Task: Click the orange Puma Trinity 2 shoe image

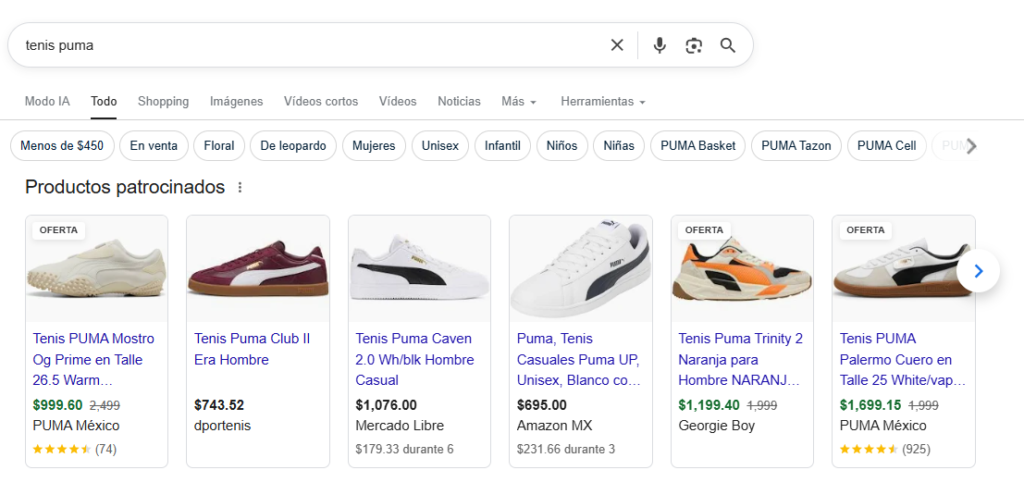Action: [x=742, y=270]
